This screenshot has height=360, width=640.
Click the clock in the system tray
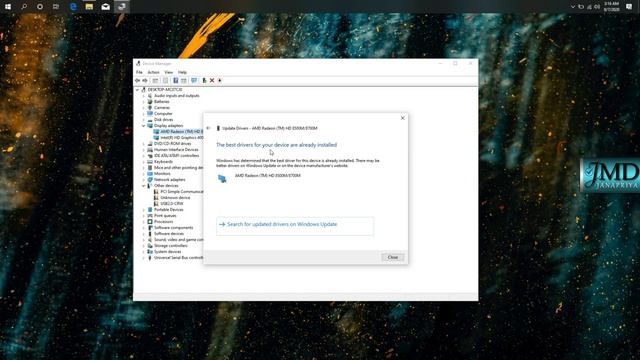tap(611, 7)
